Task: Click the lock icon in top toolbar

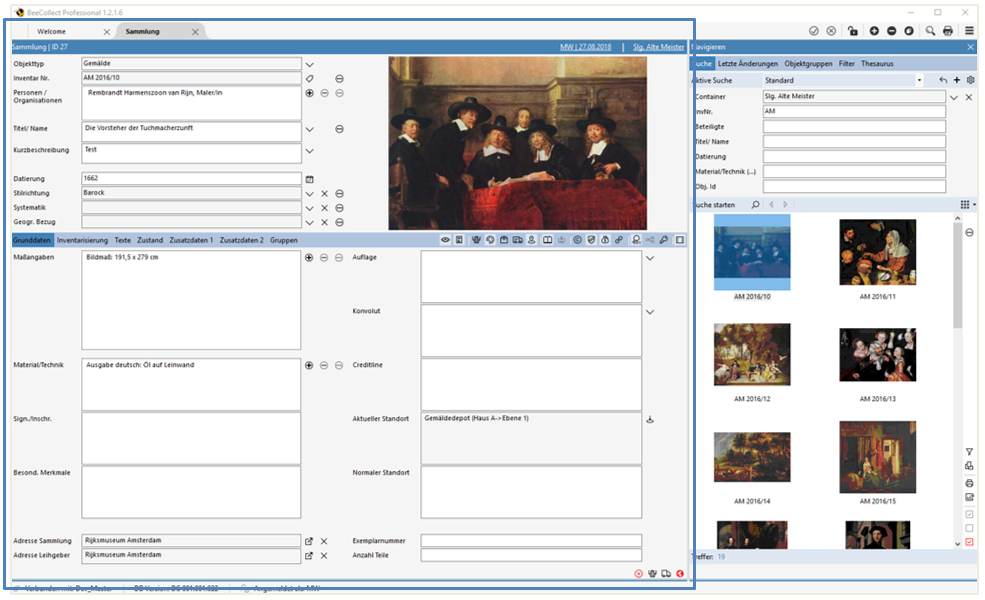Action: 853,31
